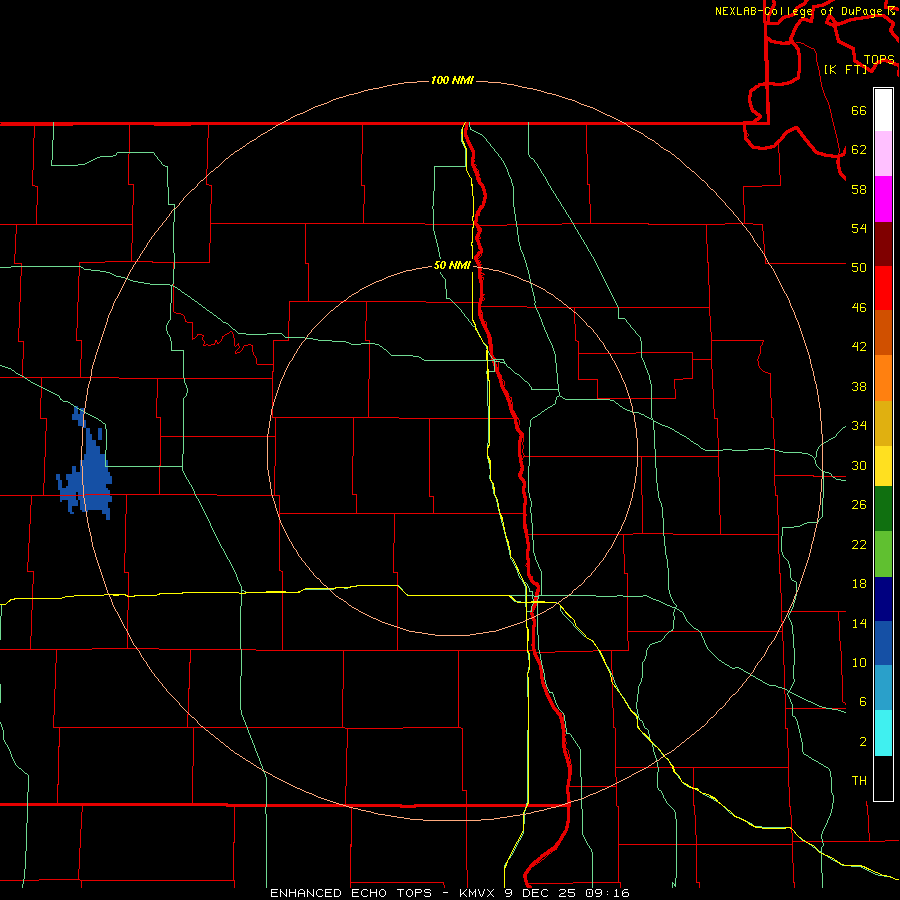The height and width of the screenshot is (900, 900).
Task: Click the legend value "42"
Action: (859, 347)
